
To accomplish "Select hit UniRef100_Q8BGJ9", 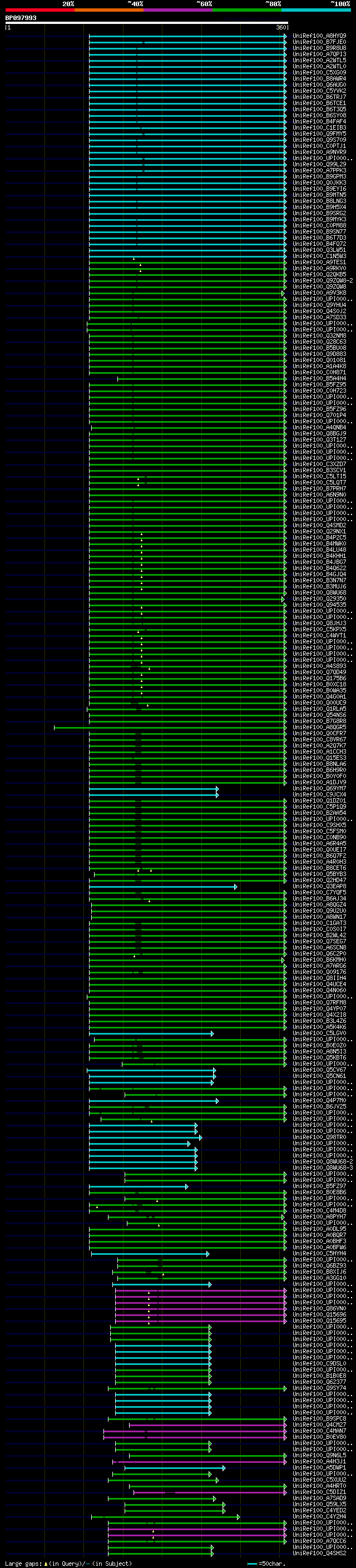I will point(319,433).
